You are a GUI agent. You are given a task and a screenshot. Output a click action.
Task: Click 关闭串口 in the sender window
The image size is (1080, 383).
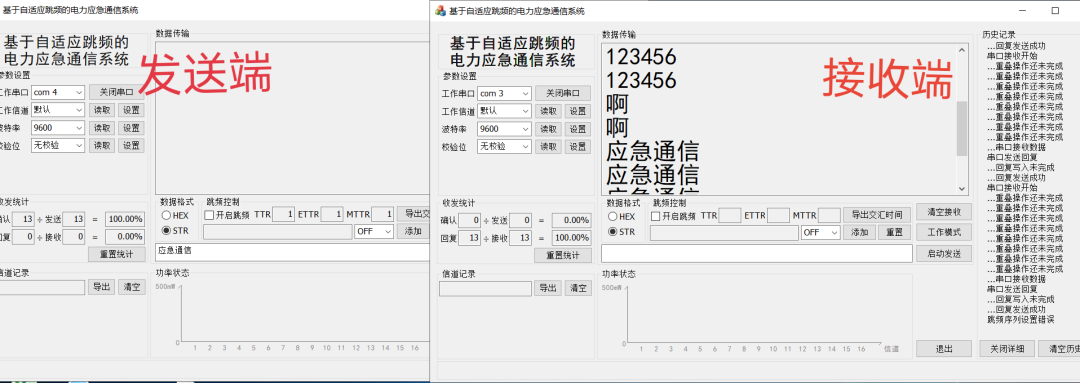coord(116,92)
